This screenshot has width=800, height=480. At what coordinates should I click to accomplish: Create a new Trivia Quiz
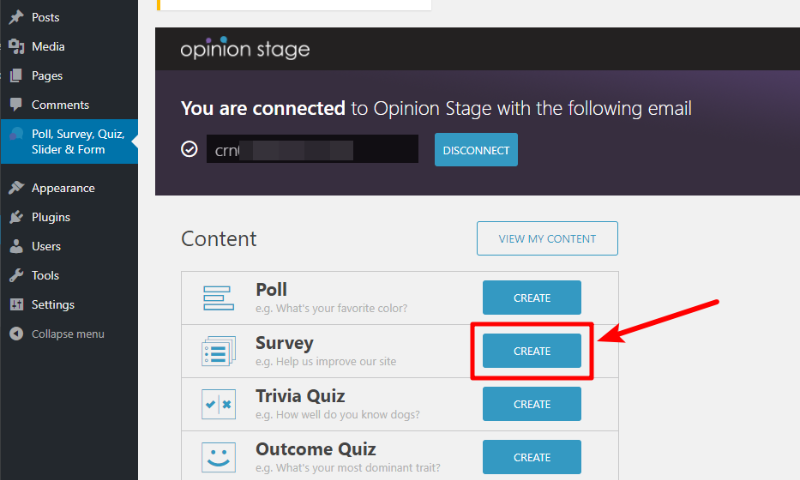click(x=532, y=404)
